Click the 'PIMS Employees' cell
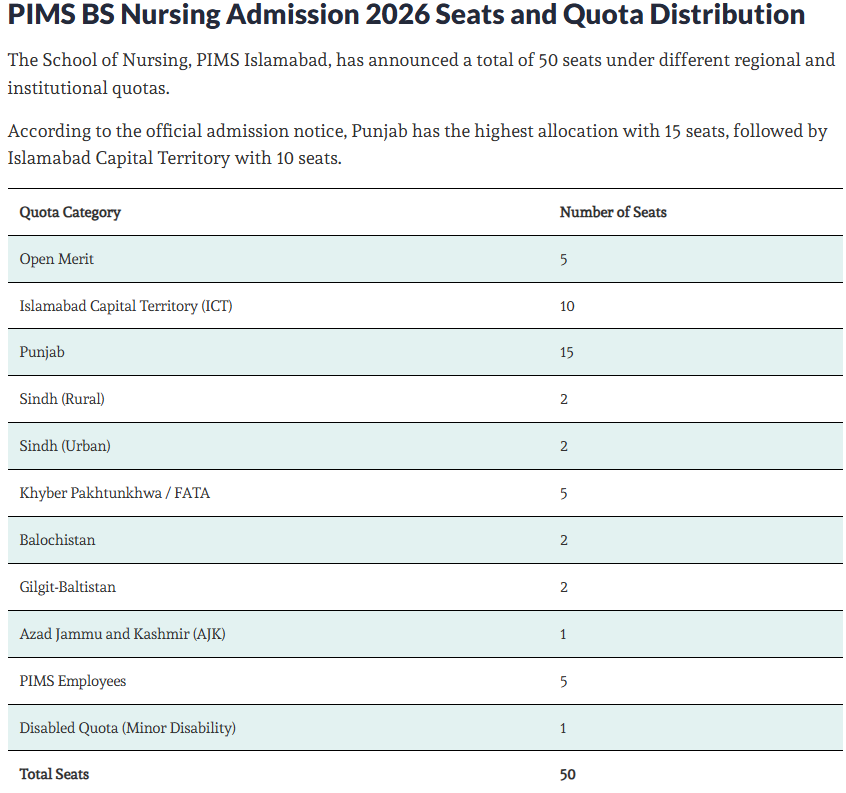Screen dimensions: 846x793 coord(73,681)
